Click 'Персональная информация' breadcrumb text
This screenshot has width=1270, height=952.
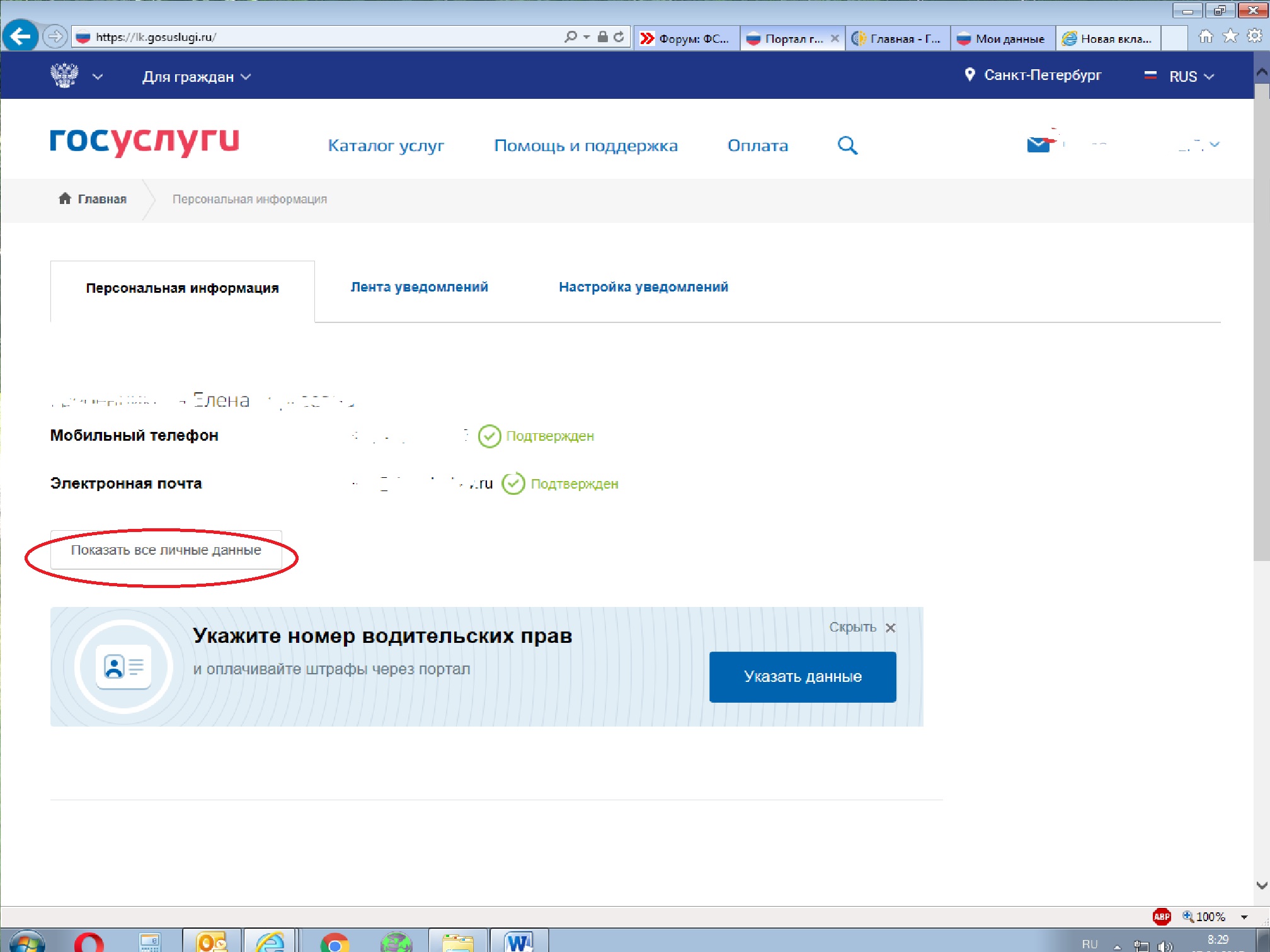249,199
